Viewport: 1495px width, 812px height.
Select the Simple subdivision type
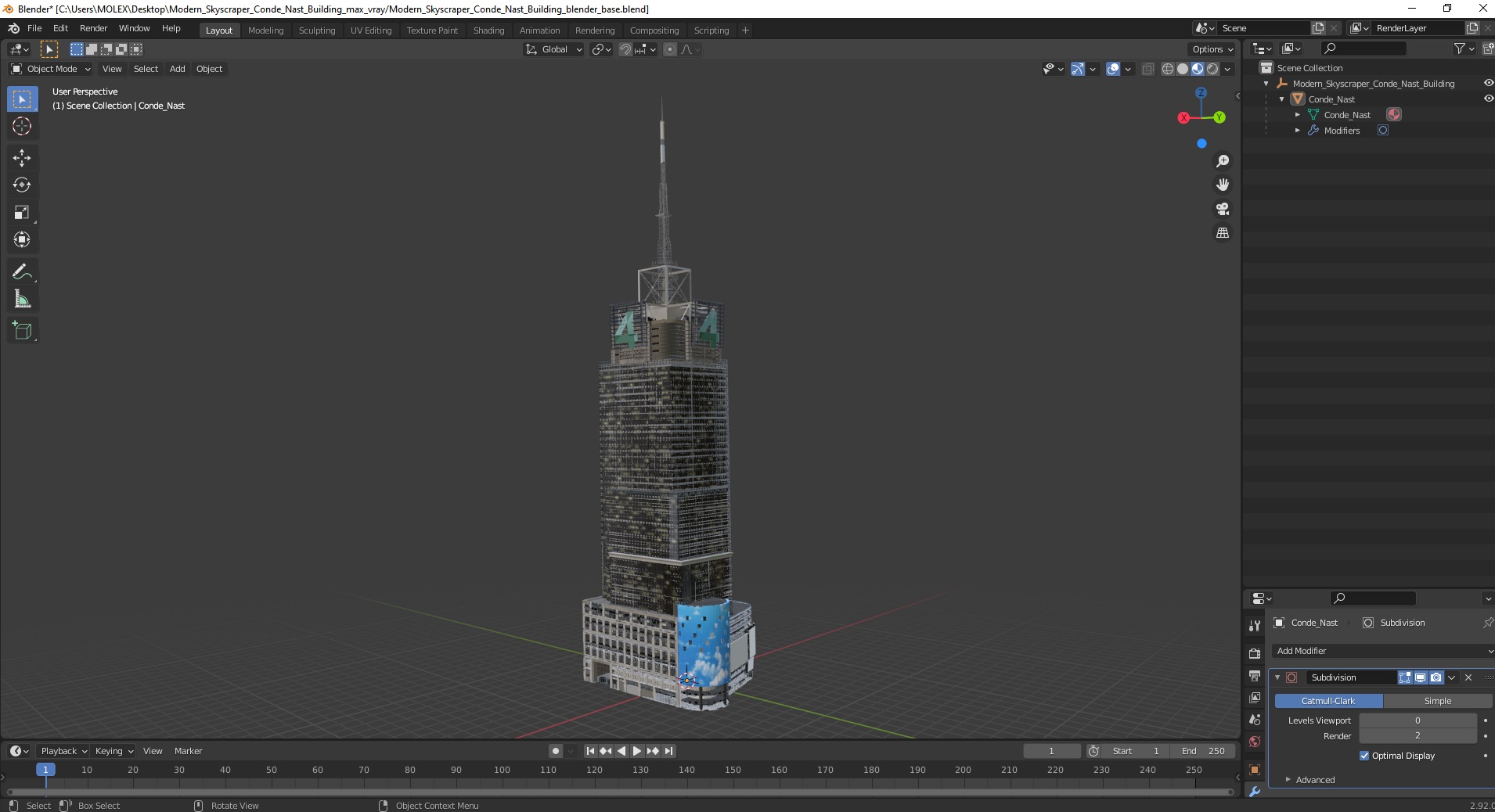(x=1438, y=701)
